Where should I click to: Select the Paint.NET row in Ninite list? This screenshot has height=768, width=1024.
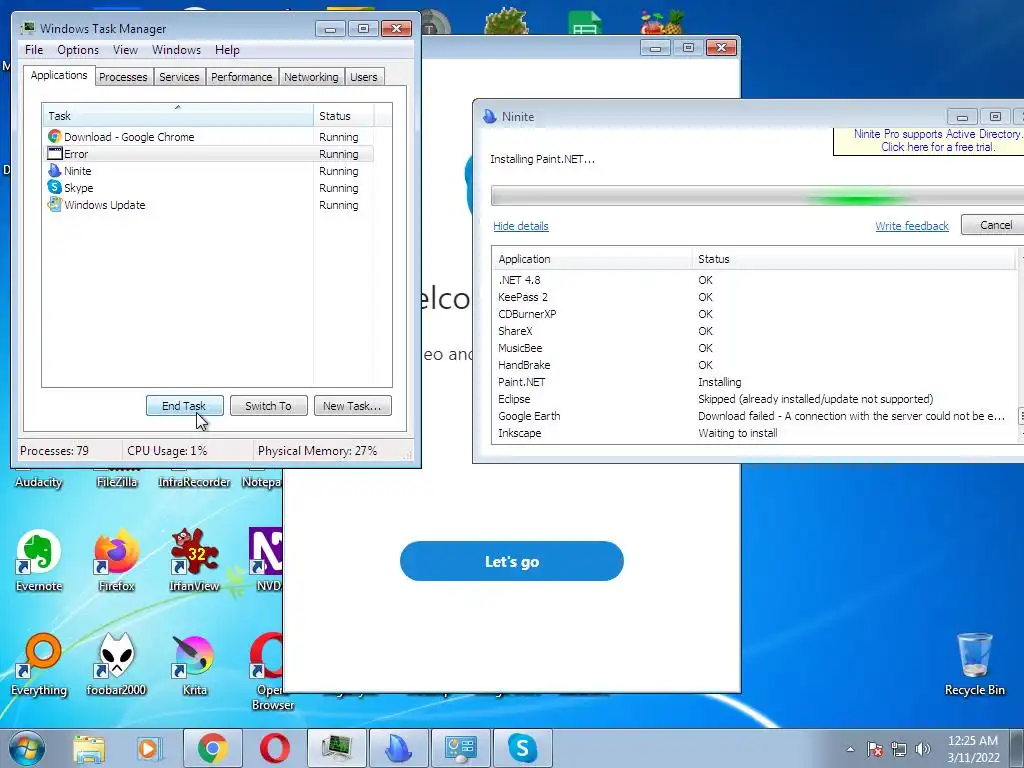click(x=754, y=382)
